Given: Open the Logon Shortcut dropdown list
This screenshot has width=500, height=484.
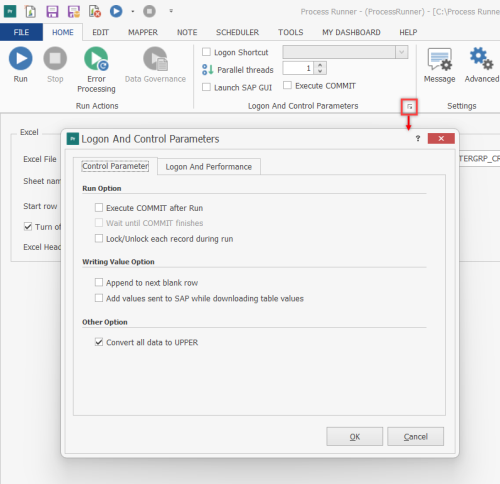Looking at the screenshot, I should (x=401, y=52).
